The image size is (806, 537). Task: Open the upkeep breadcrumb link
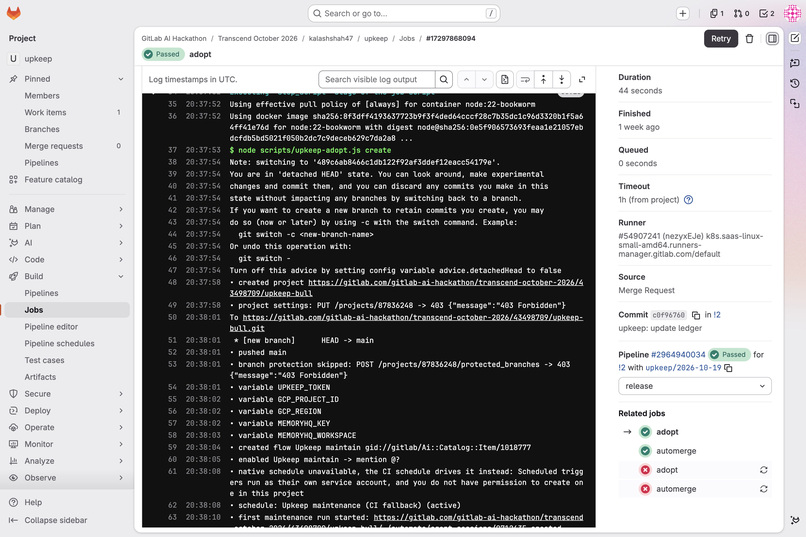(376, 39)
